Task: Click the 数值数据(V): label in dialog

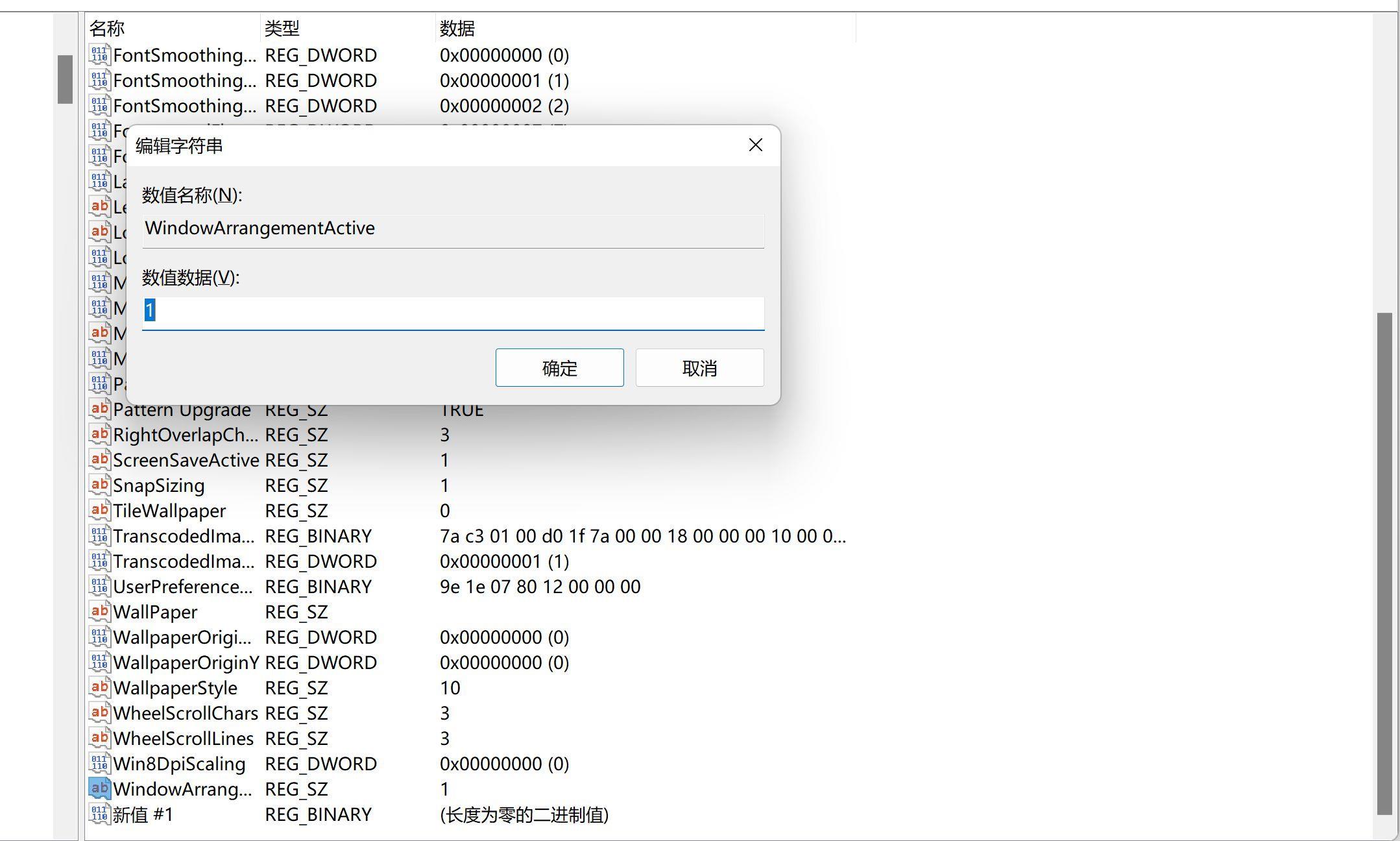Action: [191, 277]
